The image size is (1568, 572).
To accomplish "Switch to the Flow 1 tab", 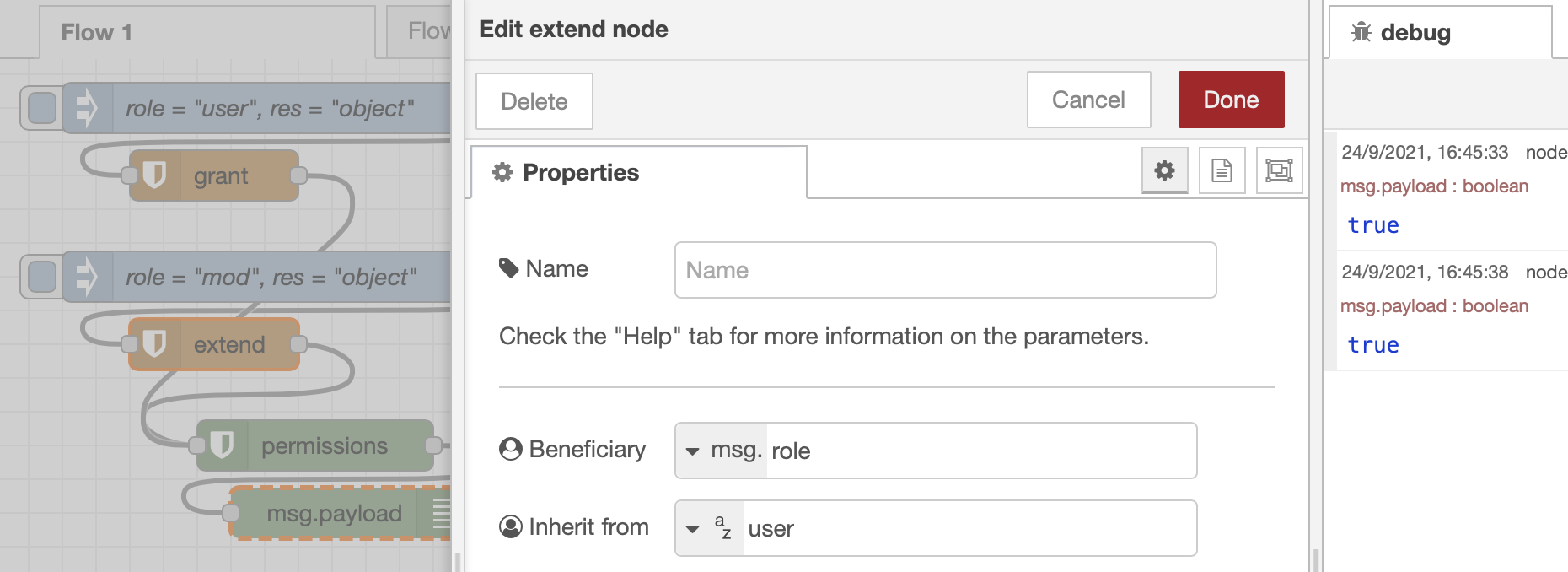I will [97, 32].
